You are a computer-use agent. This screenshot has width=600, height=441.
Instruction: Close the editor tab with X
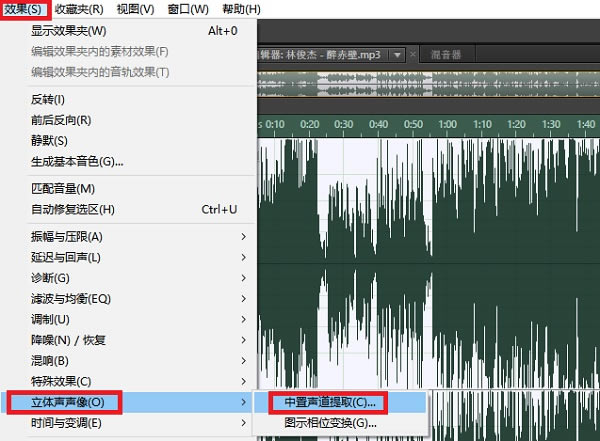(x=413, y=54)
